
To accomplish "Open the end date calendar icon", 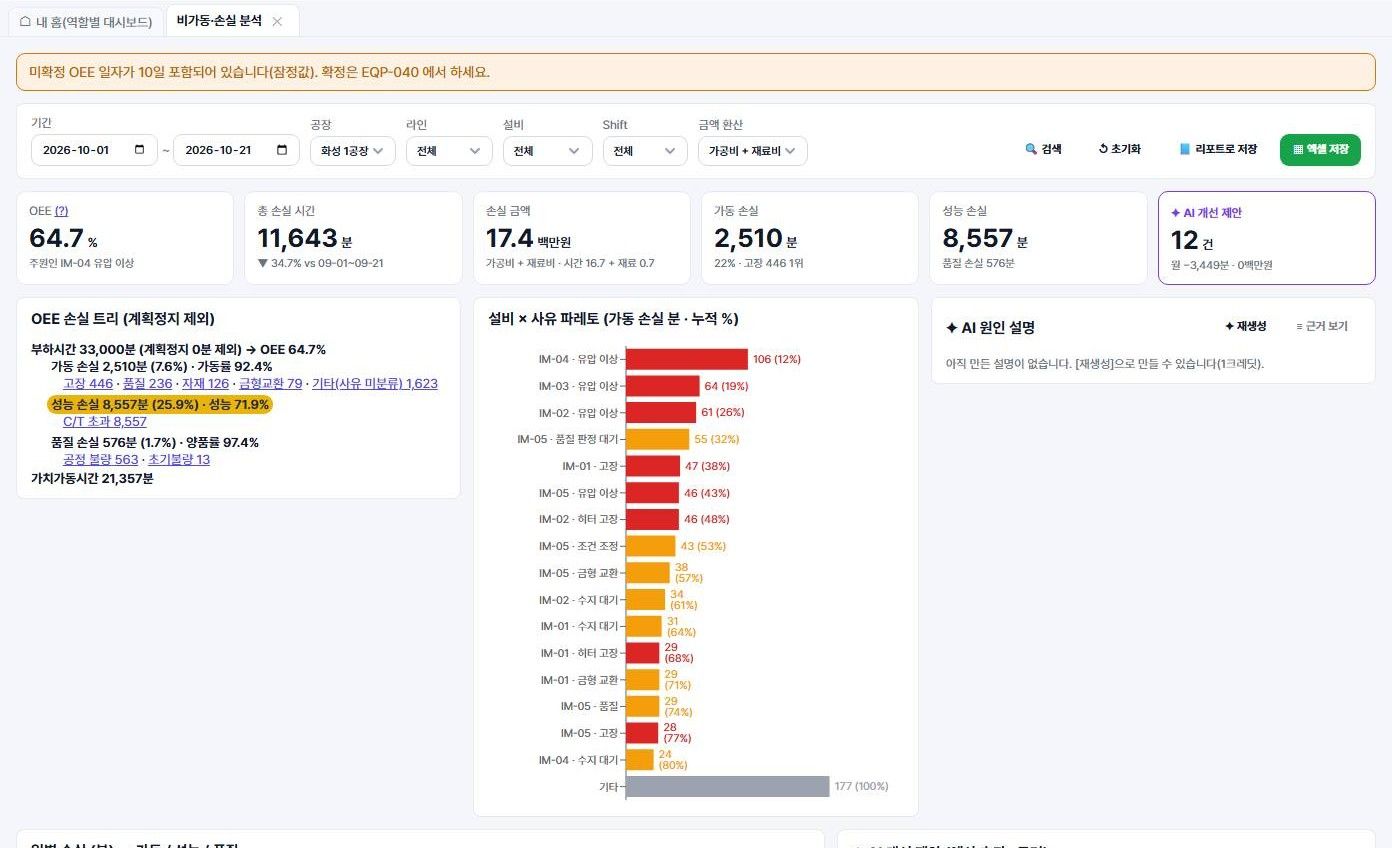I will coord(282,150).
